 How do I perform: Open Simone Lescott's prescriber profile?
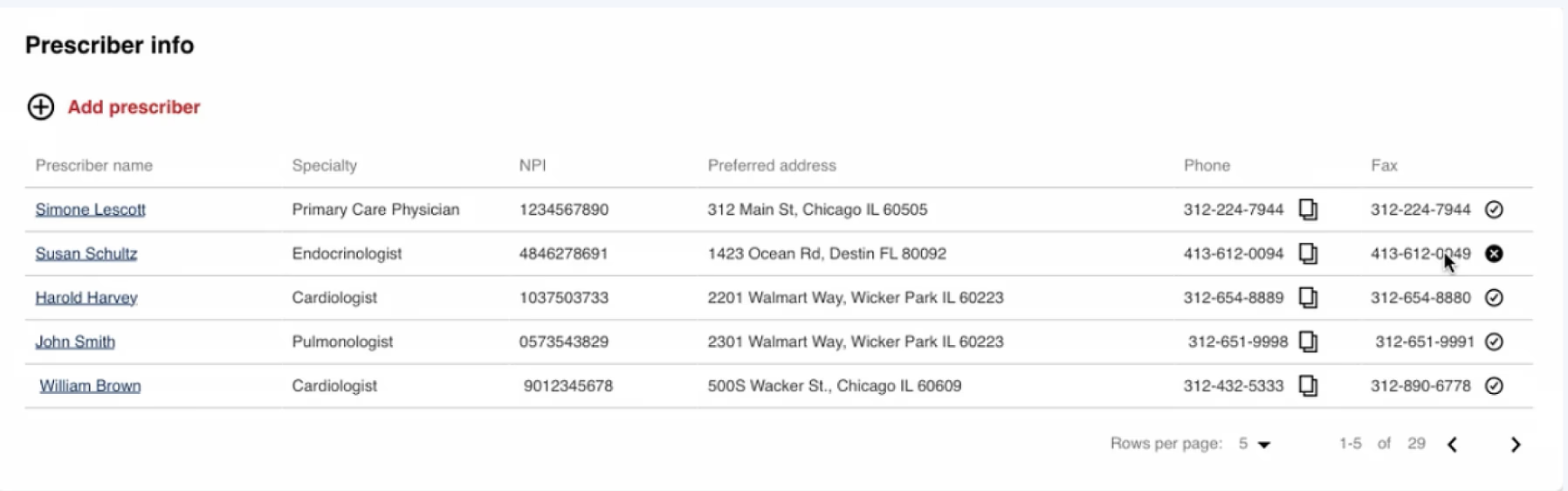(90, 210)
